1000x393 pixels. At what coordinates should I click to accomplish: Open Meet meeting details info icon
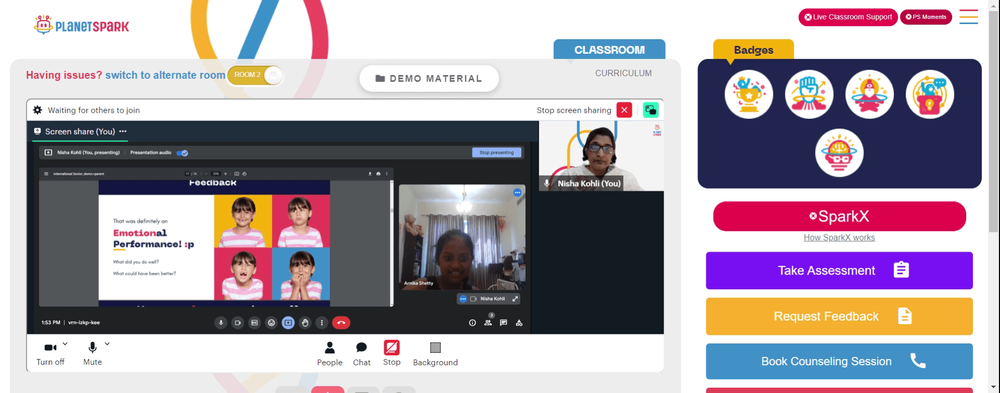(x=473, y=323)
